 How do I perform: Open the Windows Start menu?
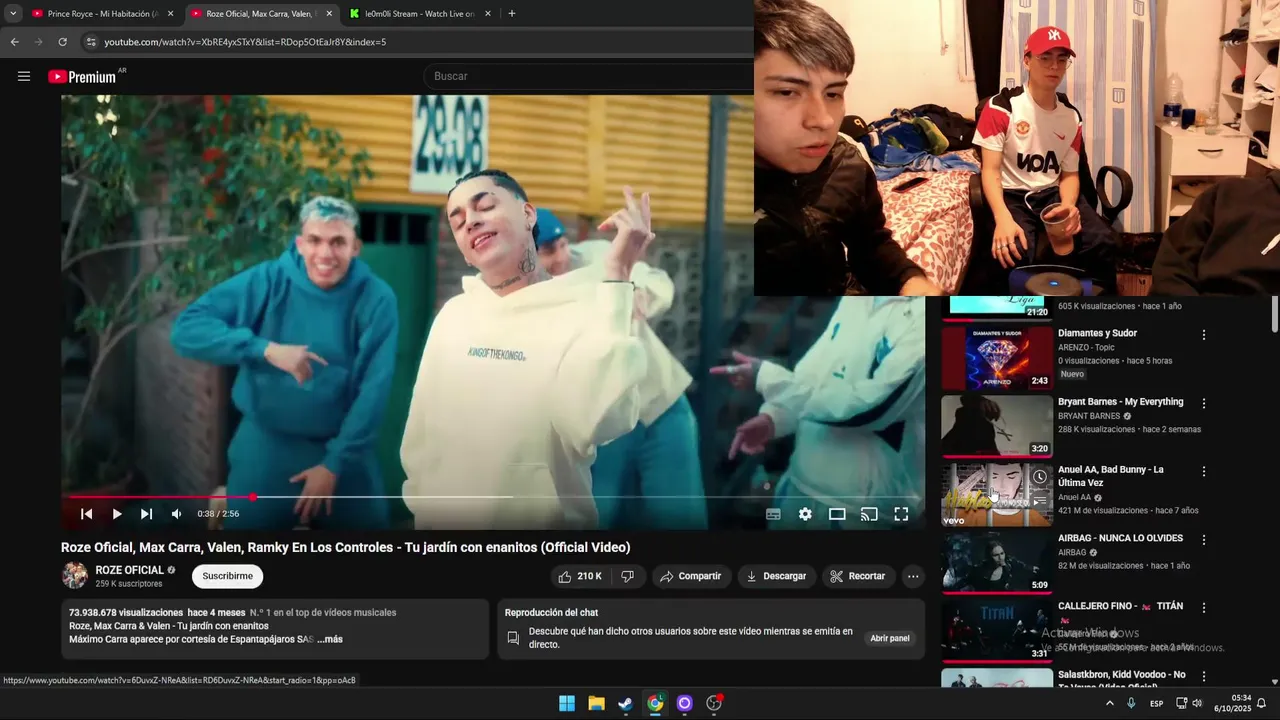(567, 703)
